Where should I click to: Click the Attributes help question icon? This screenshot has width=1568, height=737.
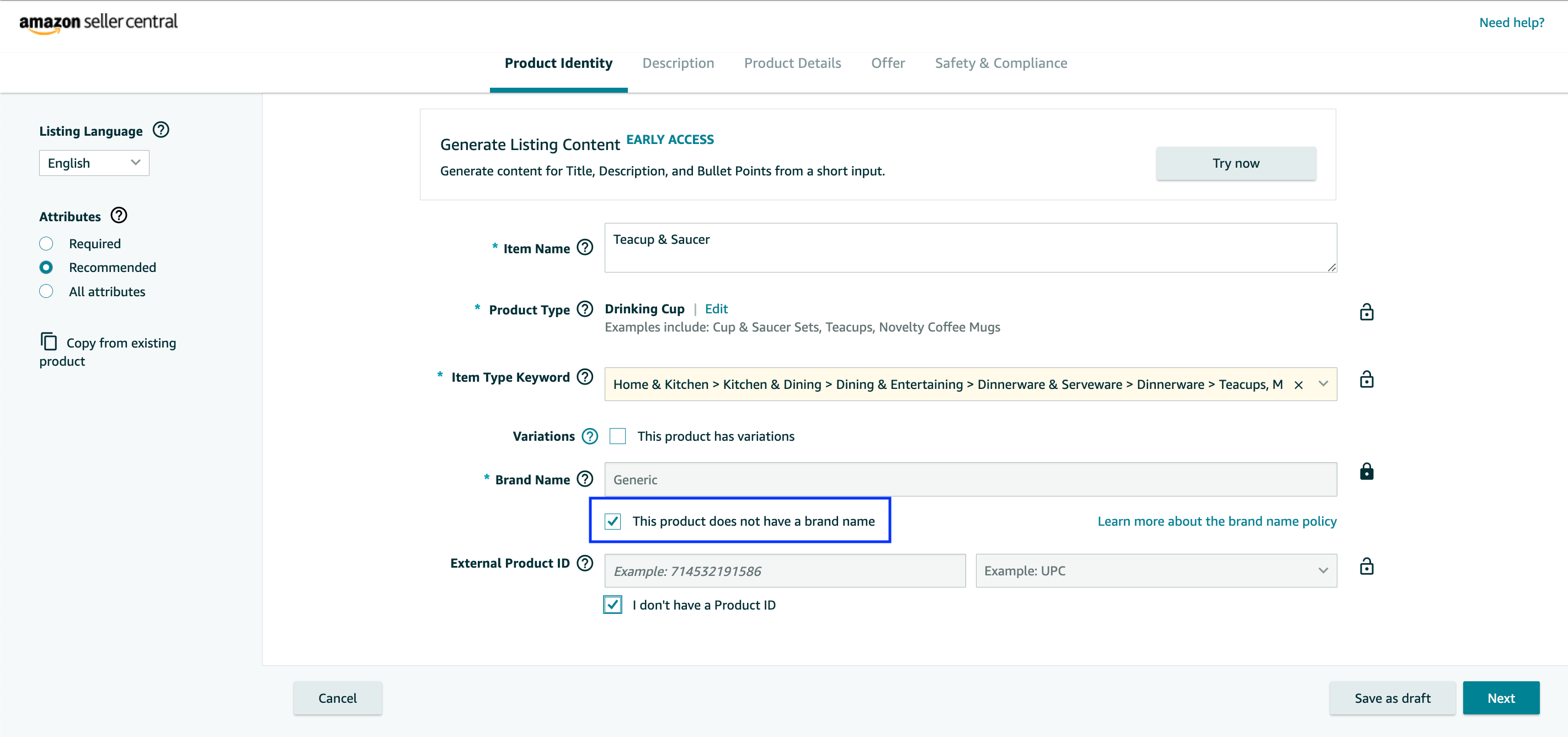(119, 216)
